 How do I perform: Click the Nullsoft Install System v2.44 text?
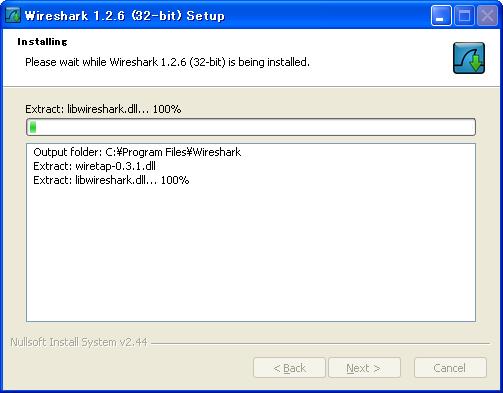click(79, 342)
